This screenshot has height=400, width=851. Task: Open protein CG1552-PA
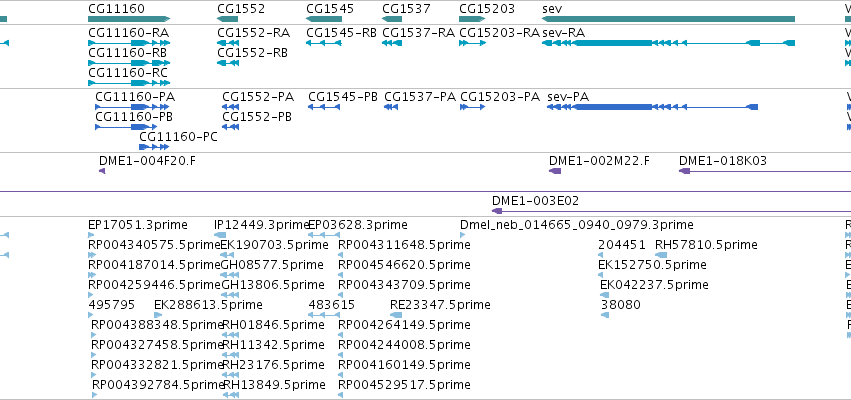pyautogui.click(x=230, y=107)
